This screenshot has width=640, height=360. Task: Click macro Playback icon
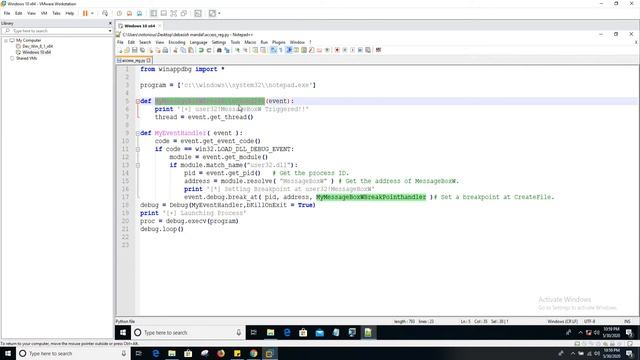[x=353, y=50]
